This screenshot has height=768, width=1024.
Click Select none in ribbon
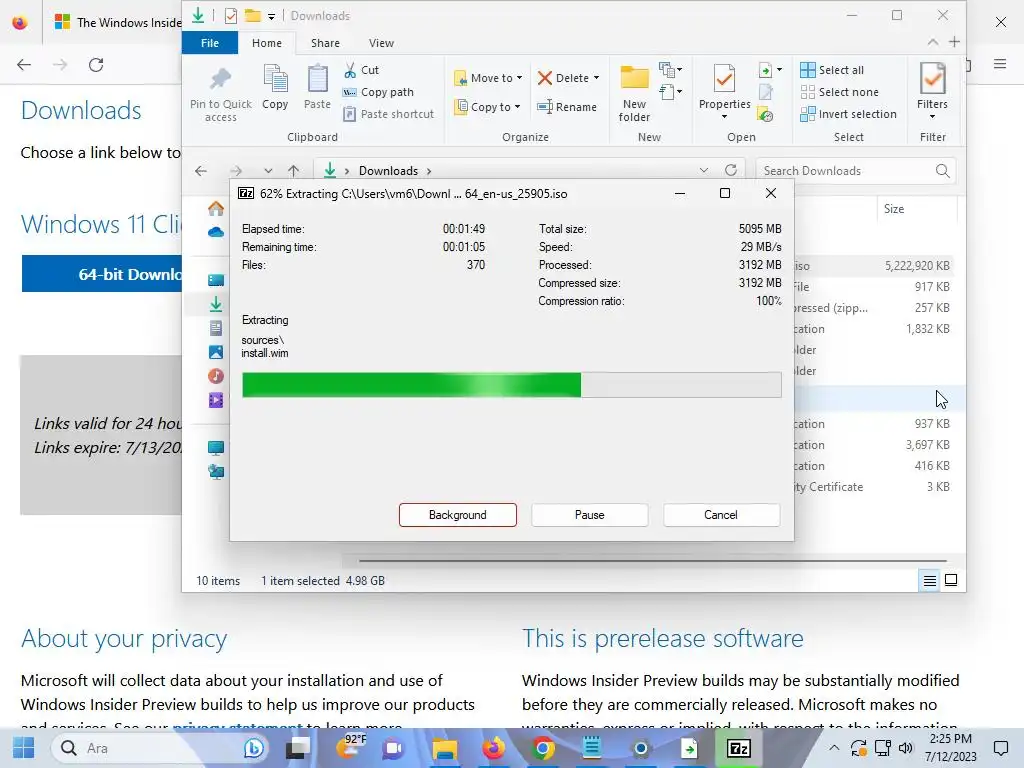(x=840, y=92)
